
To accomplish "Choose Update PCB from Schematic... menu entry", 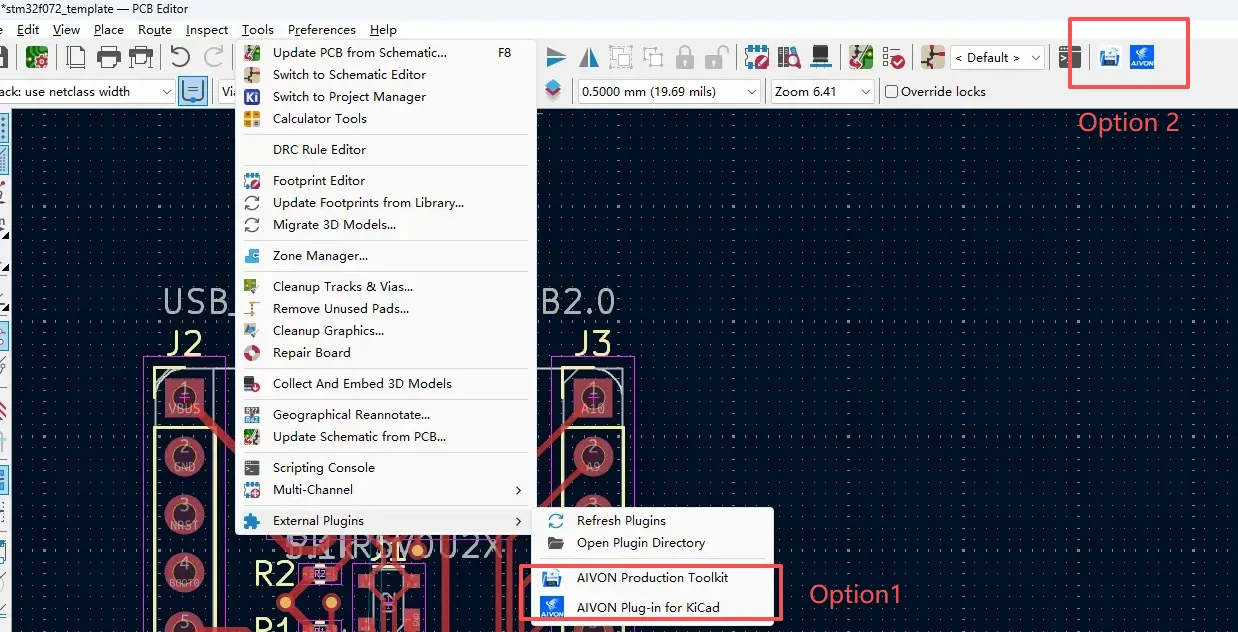I will (x=387, y=53).
